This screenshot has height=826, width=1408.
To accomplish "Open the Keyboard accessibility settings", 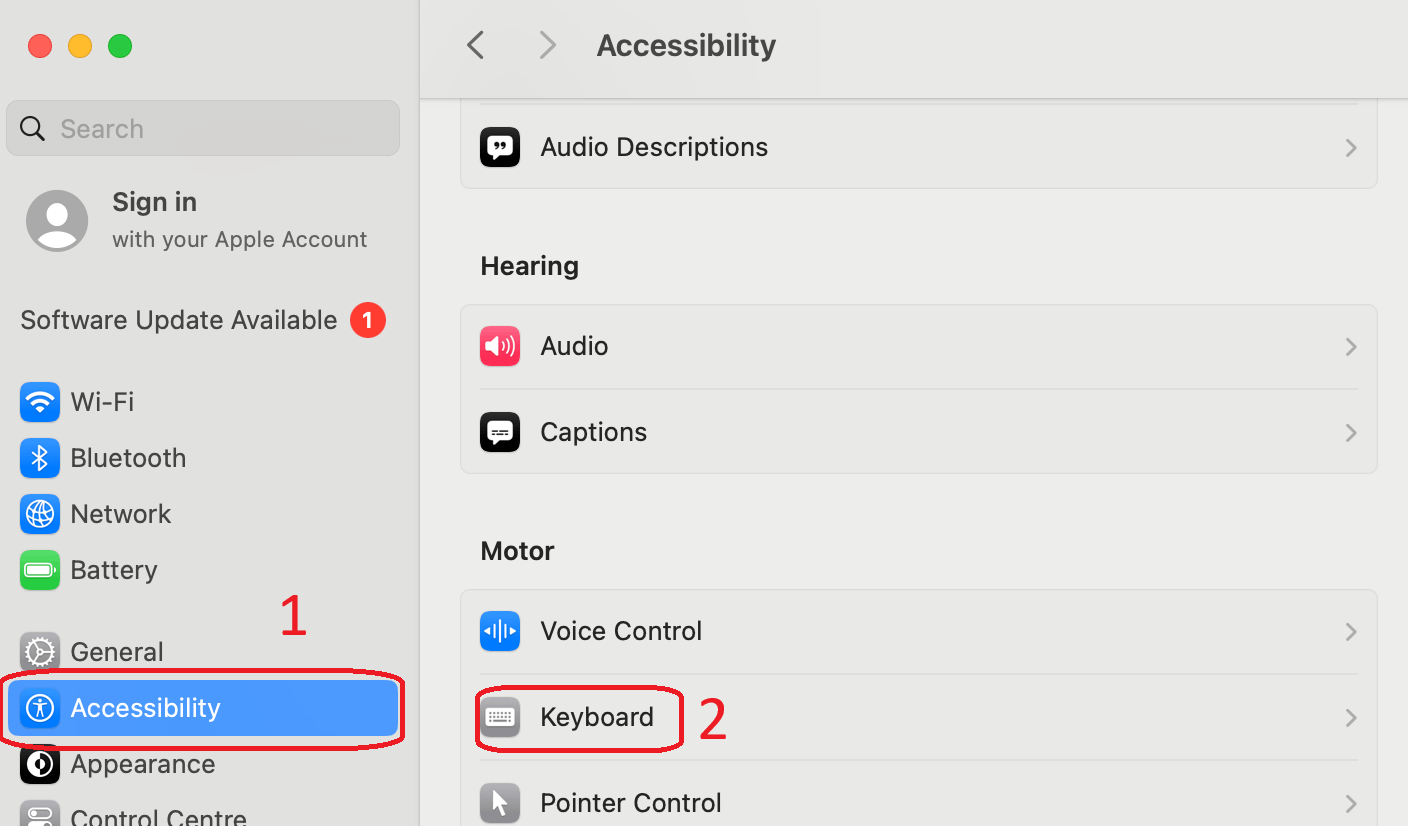I will click(597, 717).
